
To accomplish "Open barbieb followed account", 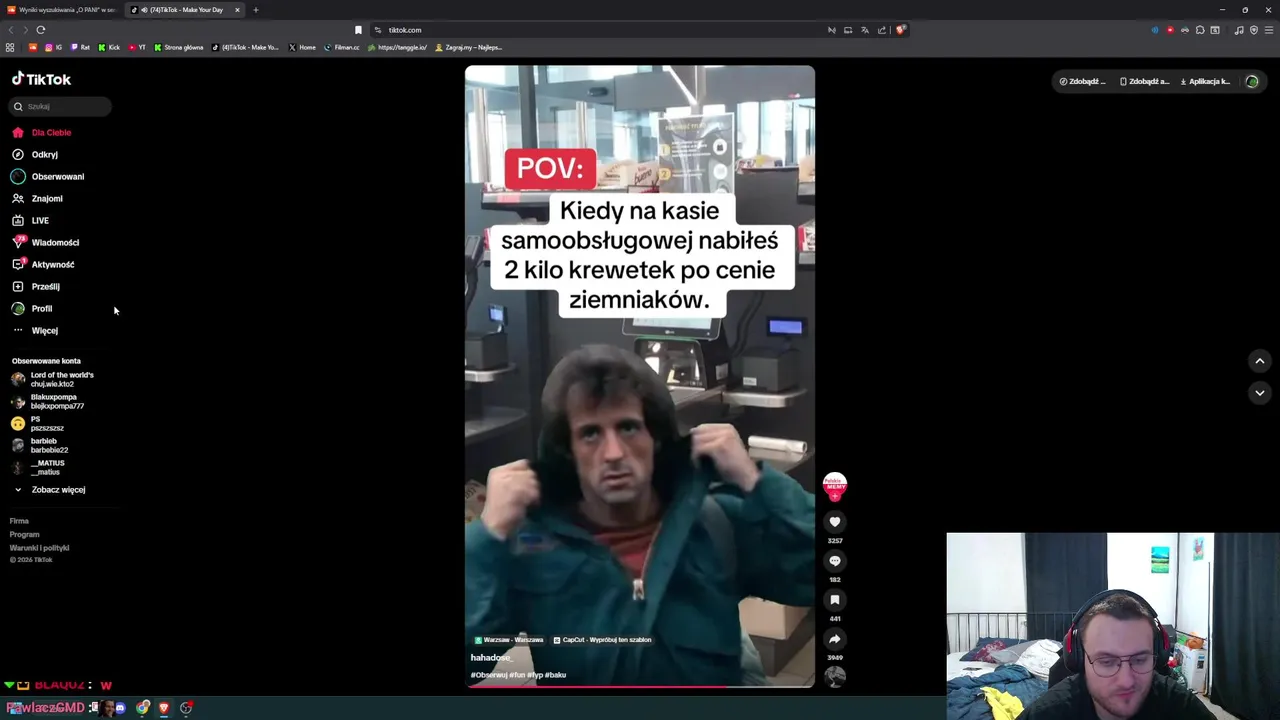I will tap(40, 445).
